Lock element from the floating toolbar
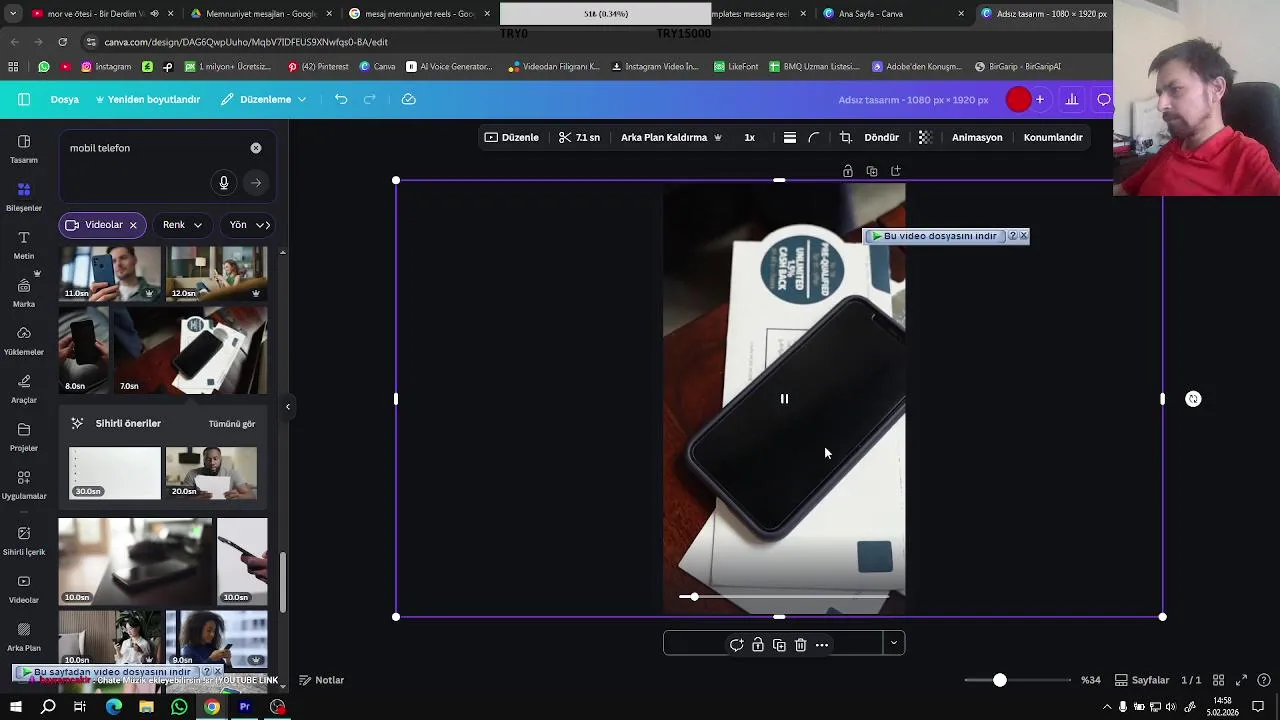The width and height of the screenshot is (1280, 720). tap(758, 645)
